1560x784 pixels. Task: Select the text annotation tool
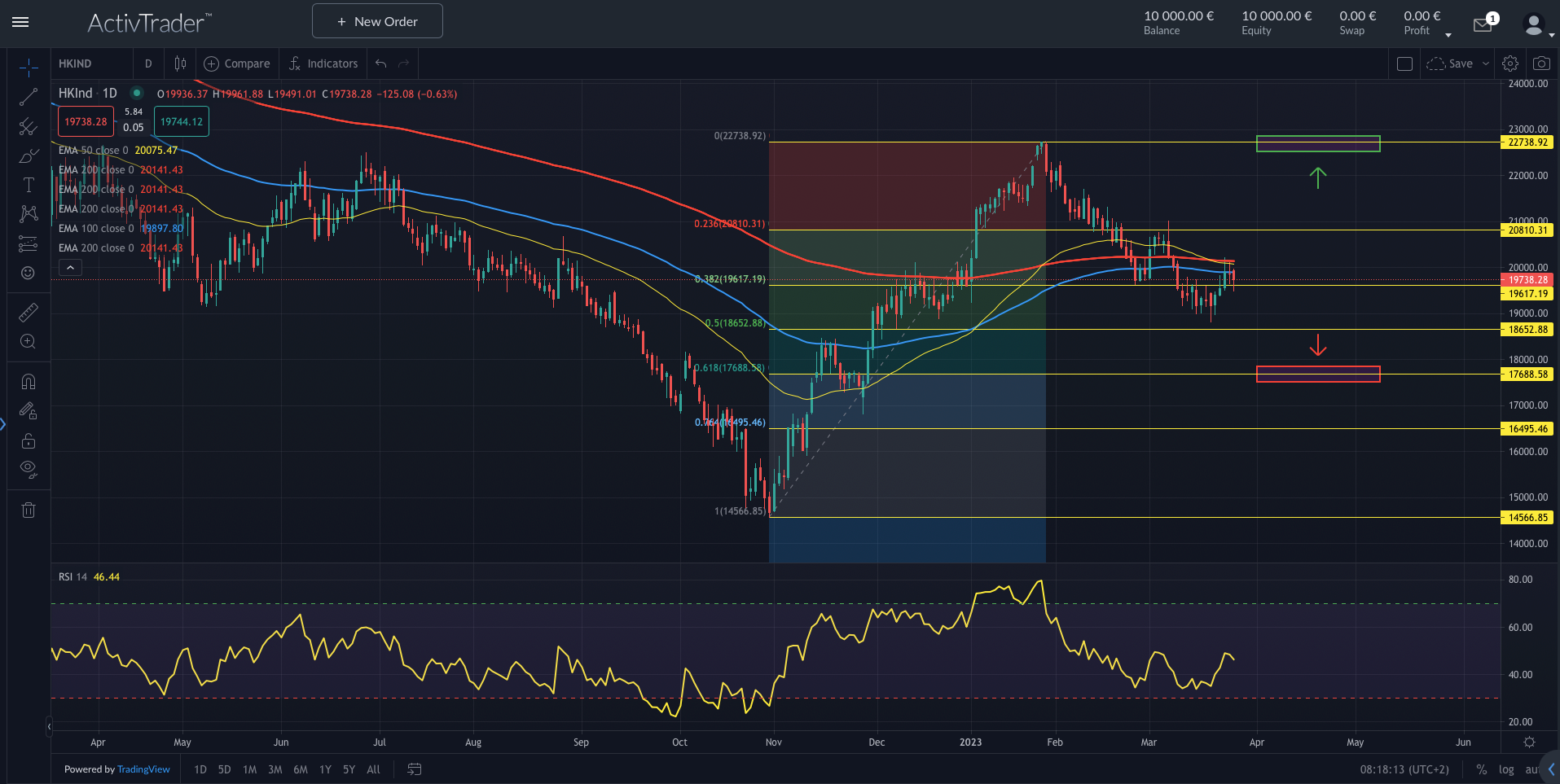28,184
